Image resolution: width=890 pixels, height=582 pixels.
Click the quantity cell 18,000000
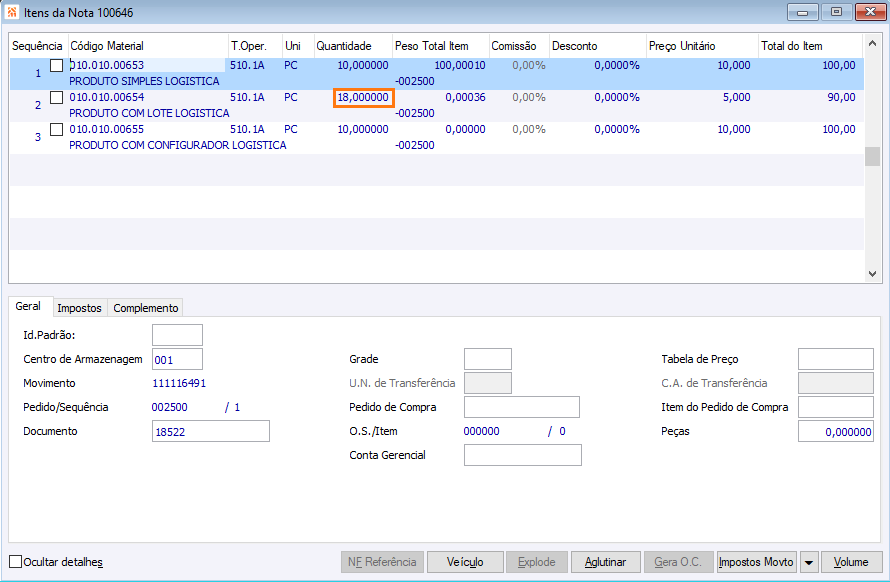pos(363,98)
